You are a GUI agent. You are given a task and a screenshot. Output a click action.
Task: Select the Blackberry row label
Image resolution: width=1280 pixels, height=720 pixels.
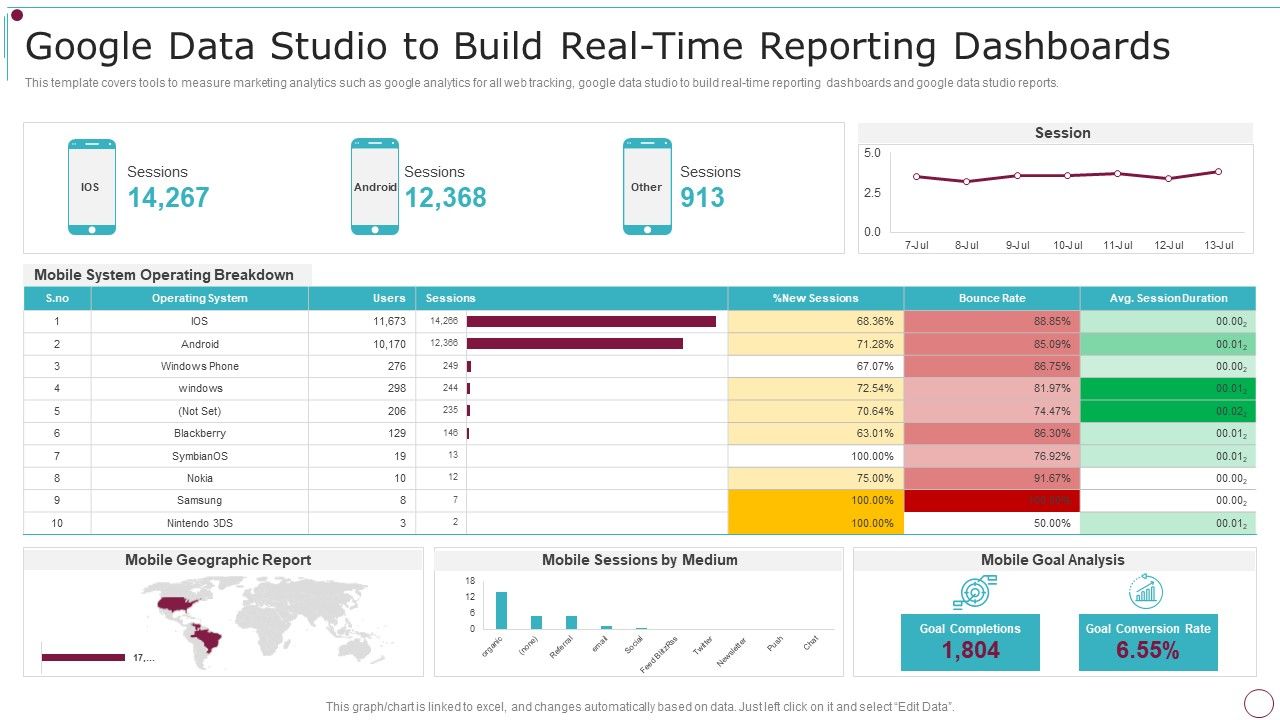click(x=200, y=433)
